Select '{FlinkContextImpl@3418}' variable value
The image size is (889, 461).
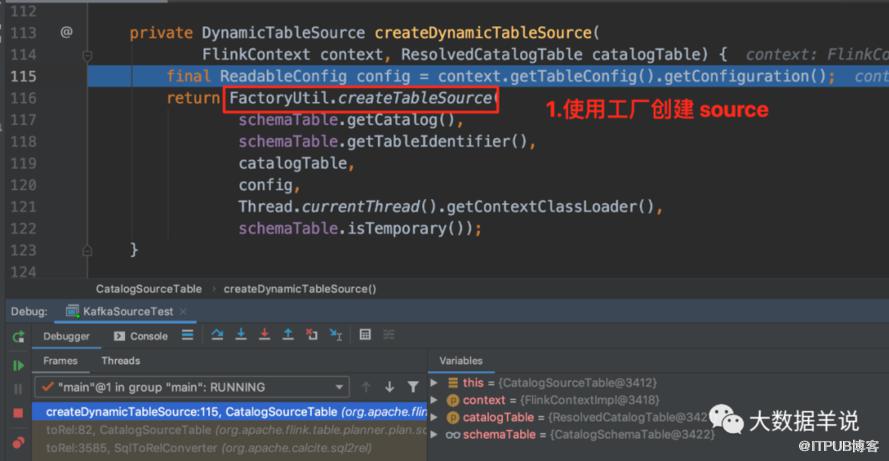click(590, 400)
